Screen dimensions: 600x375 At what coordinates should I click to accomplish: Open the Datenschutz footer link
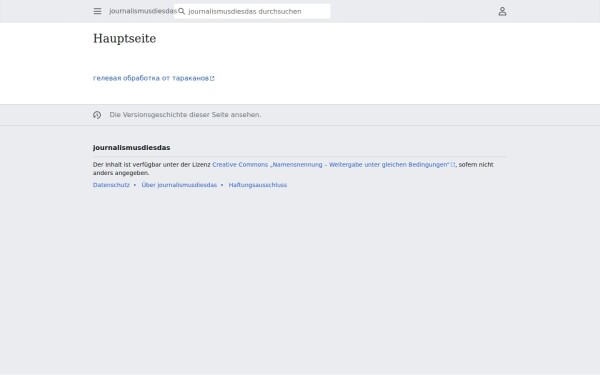tap(111, 185)
